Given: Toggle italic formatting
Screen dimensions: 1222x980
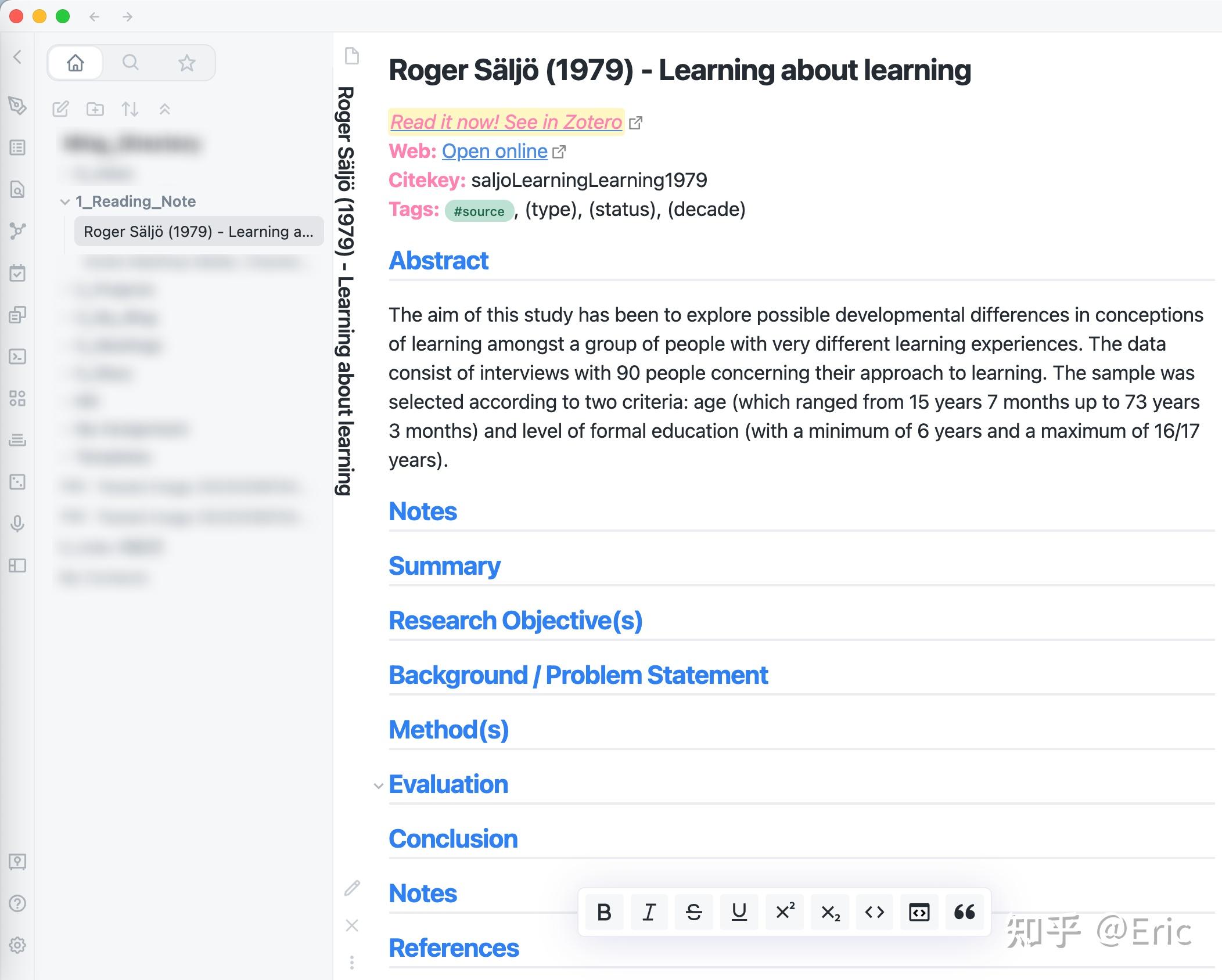Looking at the screenshot, I should (649, 912).
